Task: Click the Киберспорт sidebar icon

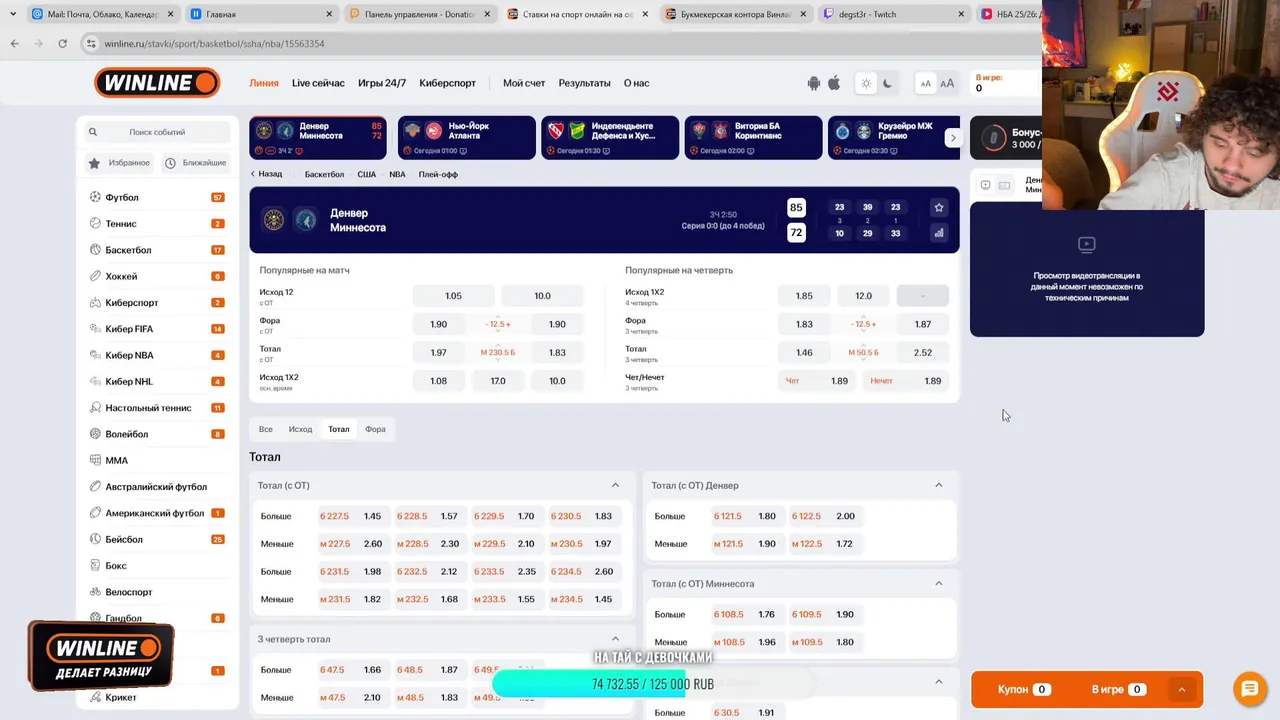Action: 95,302
